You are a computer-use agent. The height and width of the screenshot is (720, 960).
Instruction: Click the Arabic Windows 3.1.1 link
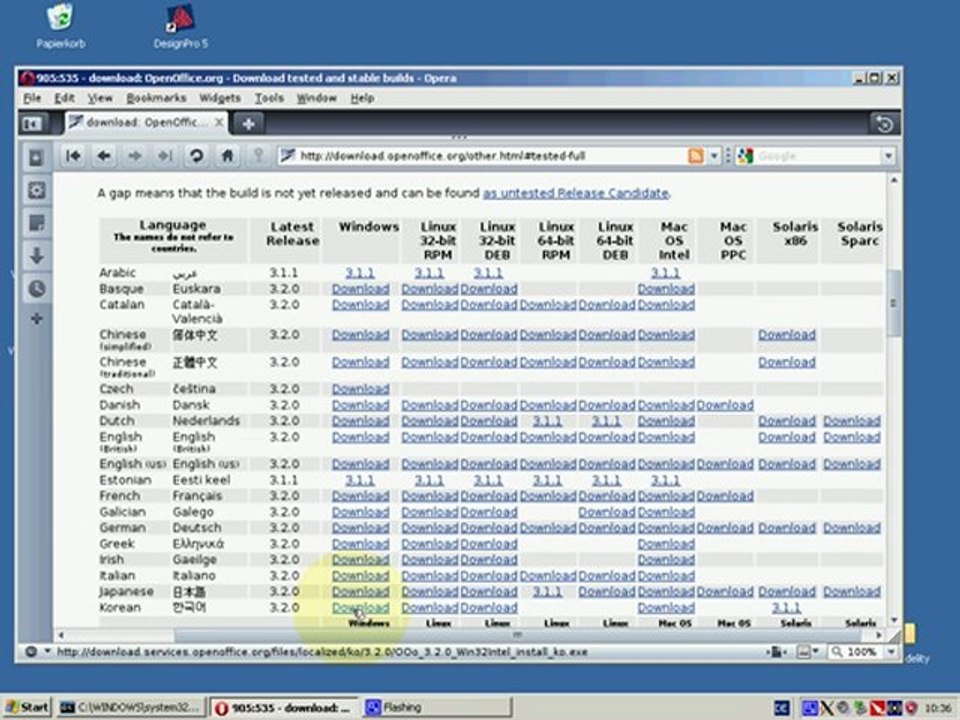tap(359, 273)
